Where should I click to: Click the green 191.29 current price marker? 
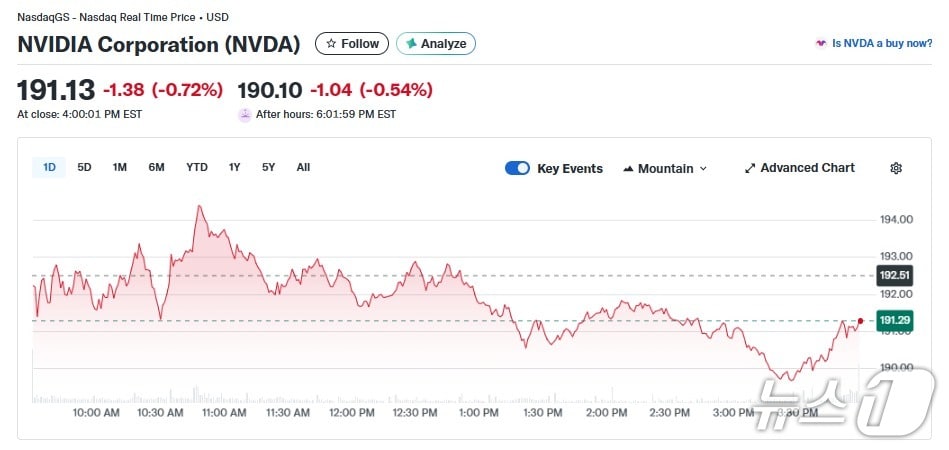[x=894, y=320]
